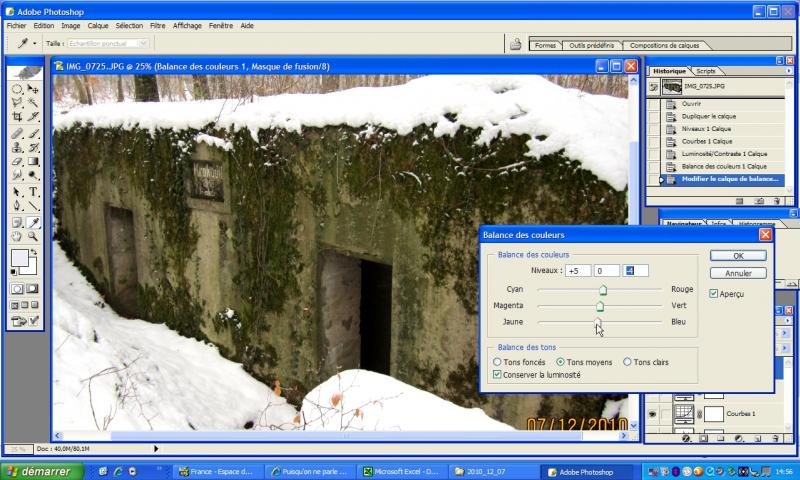This screenshot has height=480, width=800.
Task: Select the Type (T) tool
Action: pos(33,192)
